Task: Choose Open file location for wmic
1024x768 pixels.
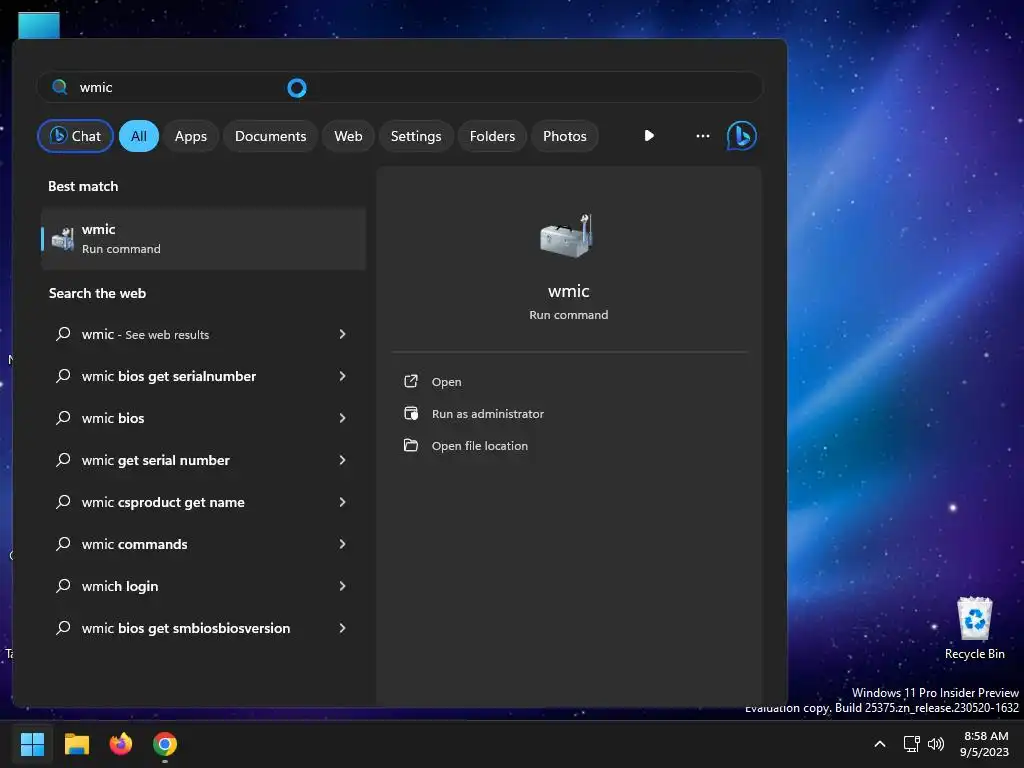Action: (479, 446)
